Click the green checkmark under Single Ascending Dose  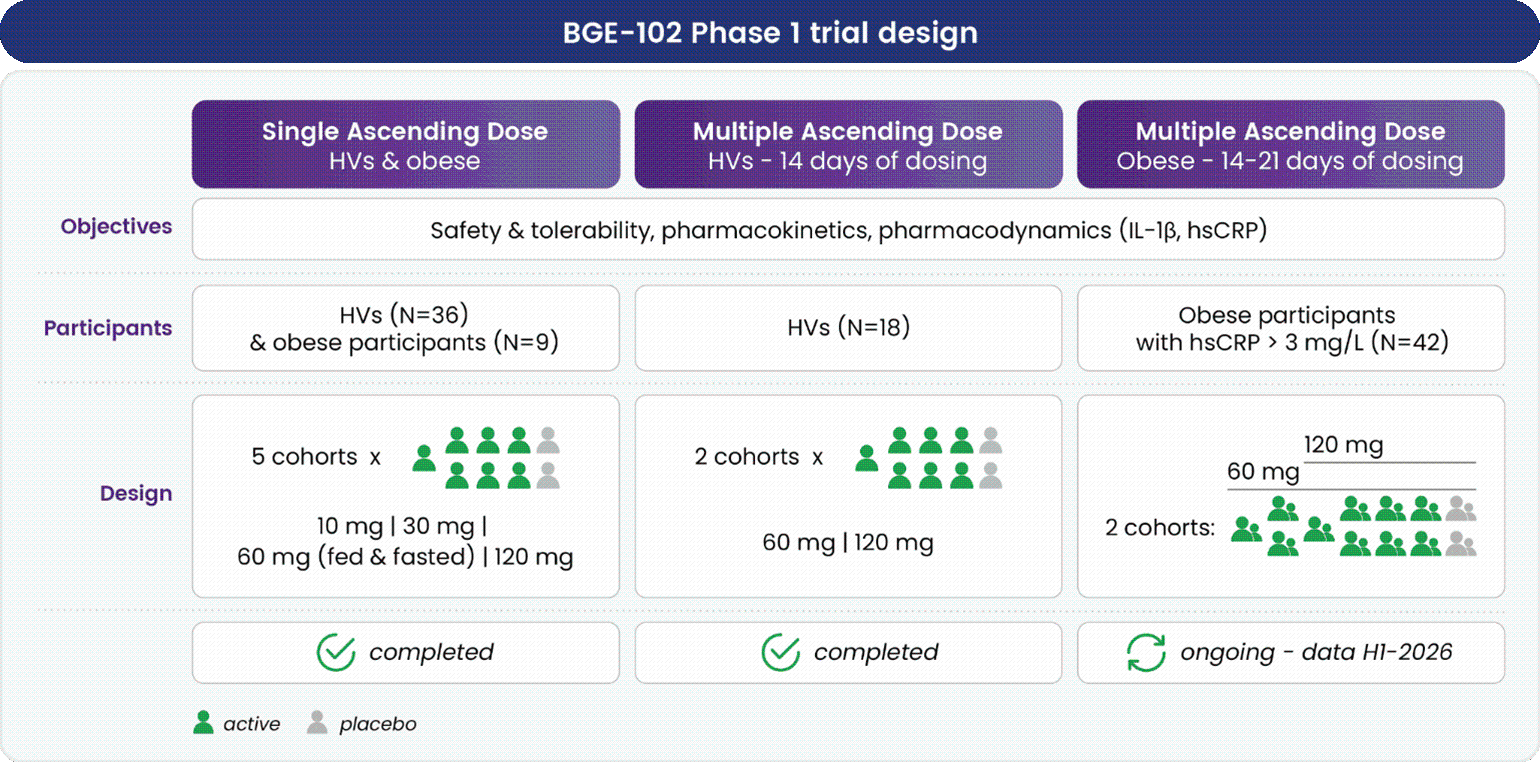336,653
